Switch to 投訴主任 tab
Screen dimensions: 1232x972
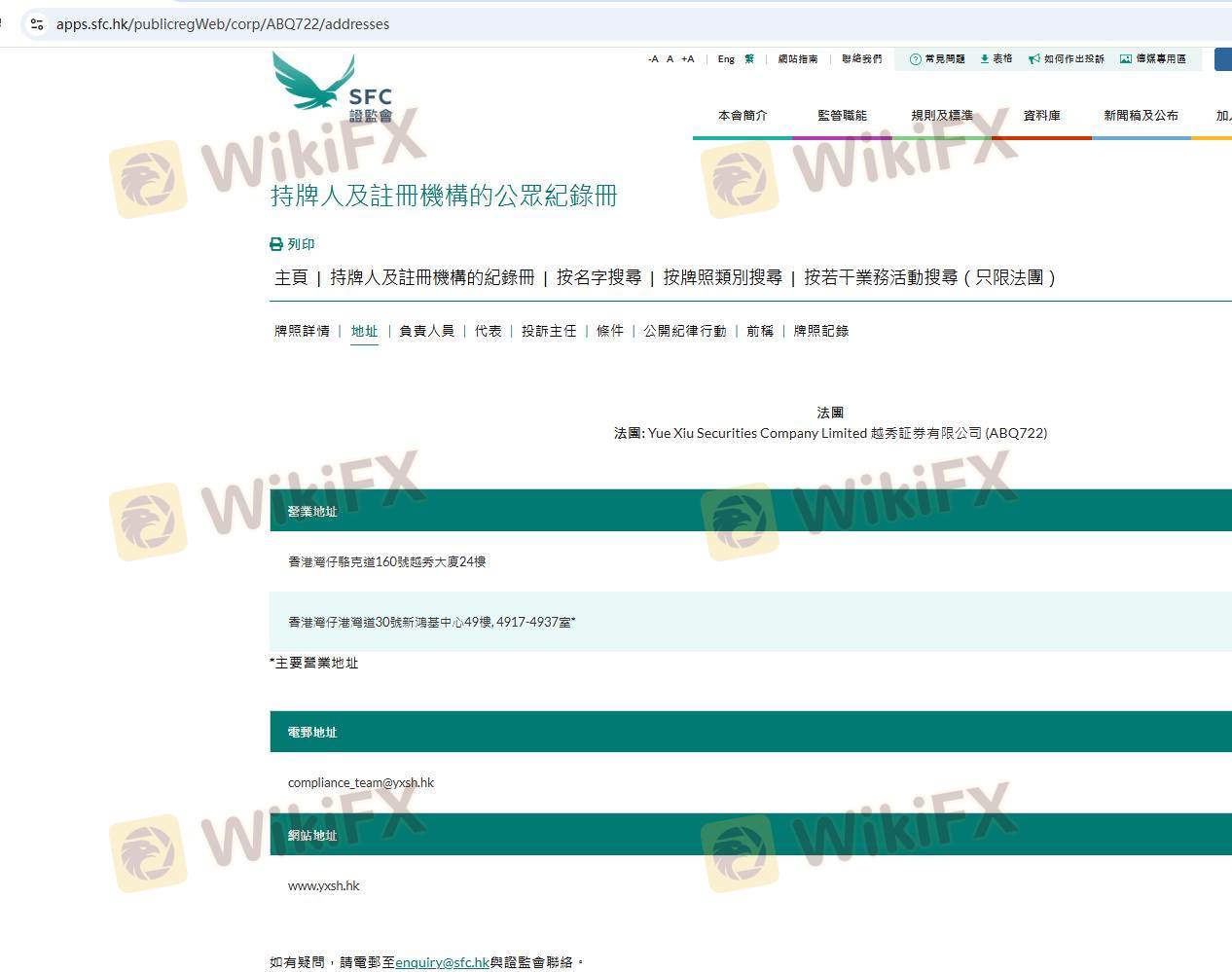(x=549, y=331)
